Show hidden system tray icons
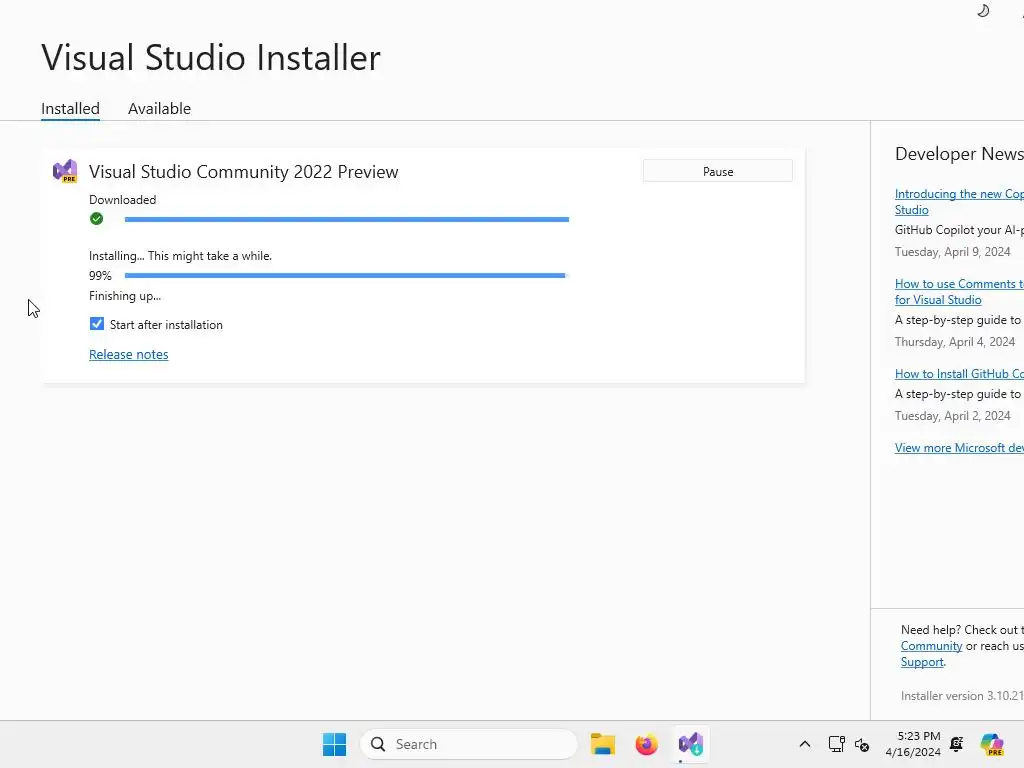 [x=805, y=744]
